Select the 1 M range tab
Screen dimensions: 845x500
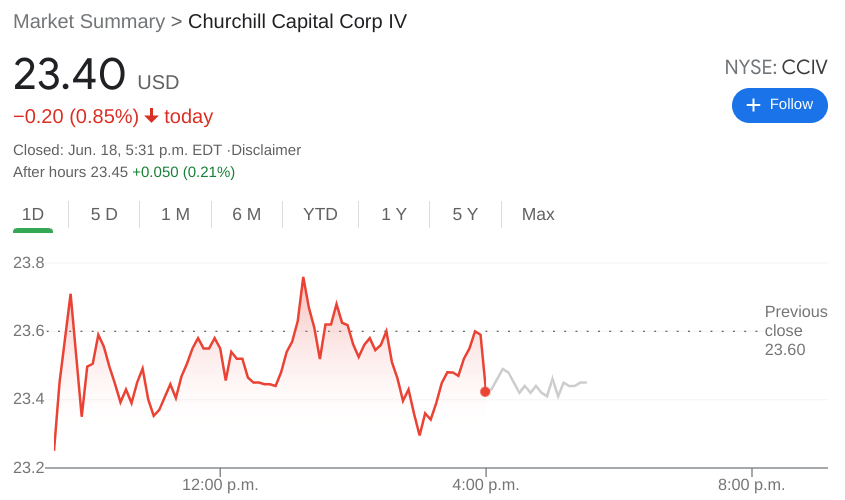tap(175, 214)
